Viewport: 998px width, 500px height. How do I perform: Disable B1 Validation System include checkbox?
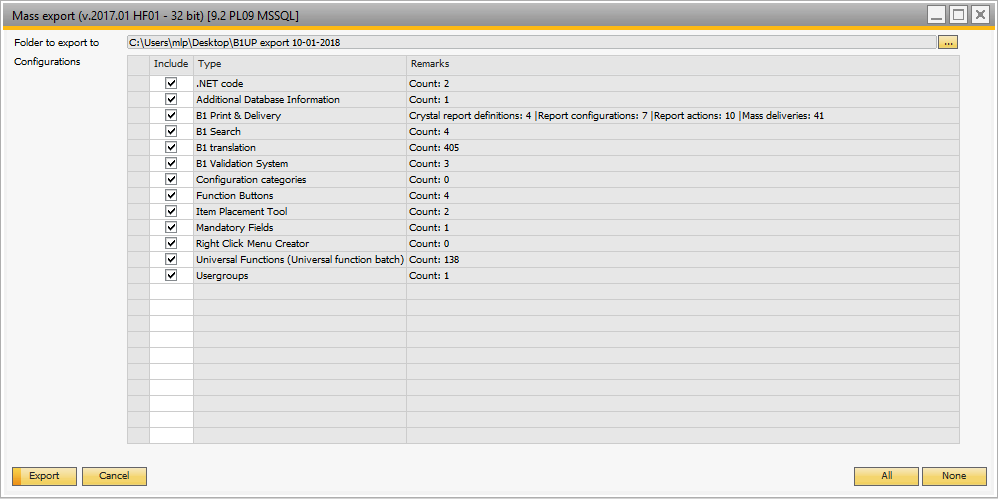pos(171,163)
